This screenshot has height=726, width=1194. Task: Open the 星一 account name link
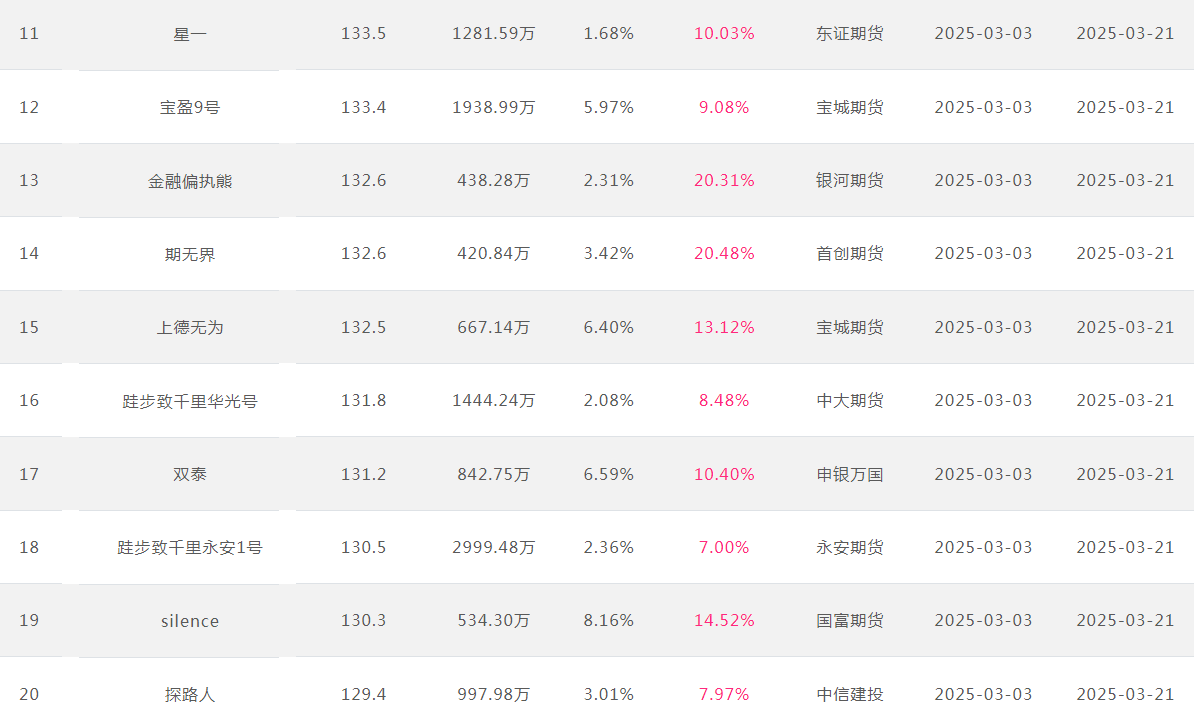[x=190, y=34]
